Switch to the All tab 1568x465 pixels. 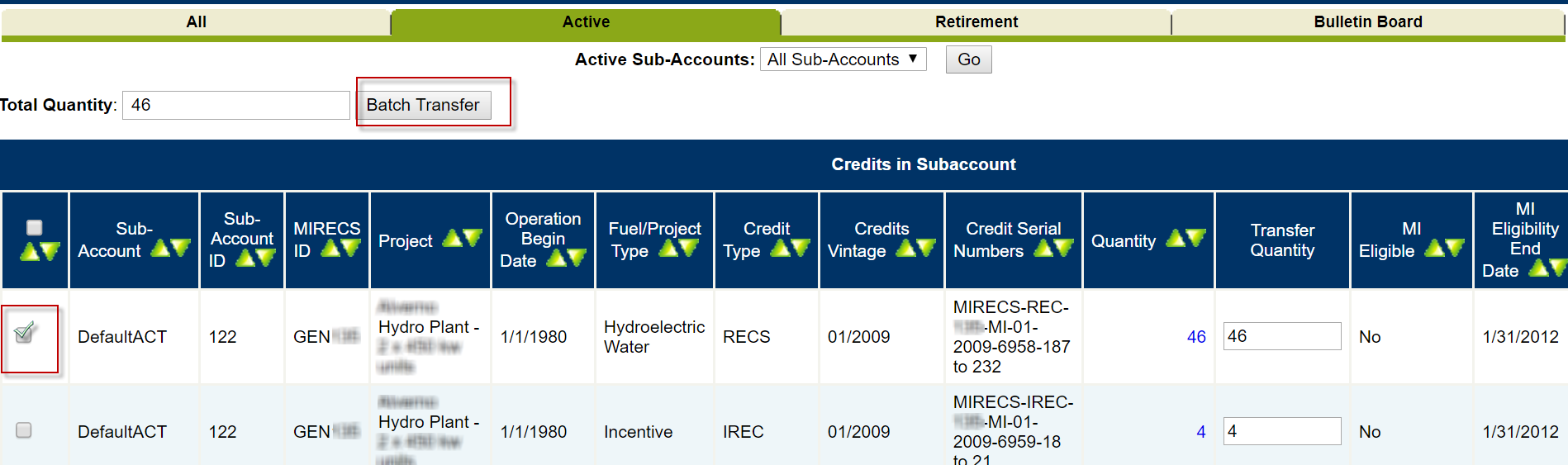click(196, 22)
